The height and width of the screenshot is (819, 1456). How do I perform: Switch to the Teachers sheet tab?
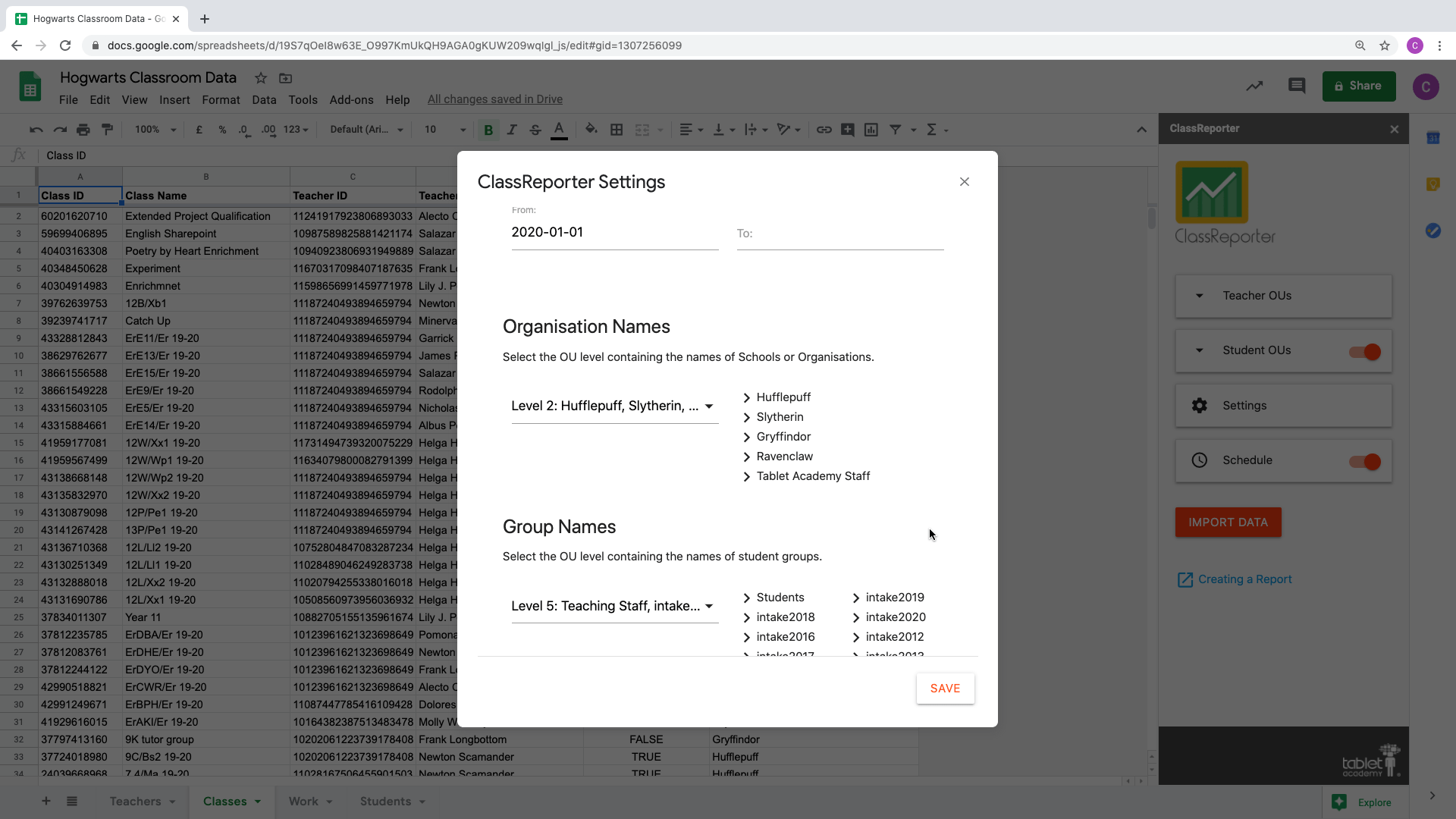[135, 802]
